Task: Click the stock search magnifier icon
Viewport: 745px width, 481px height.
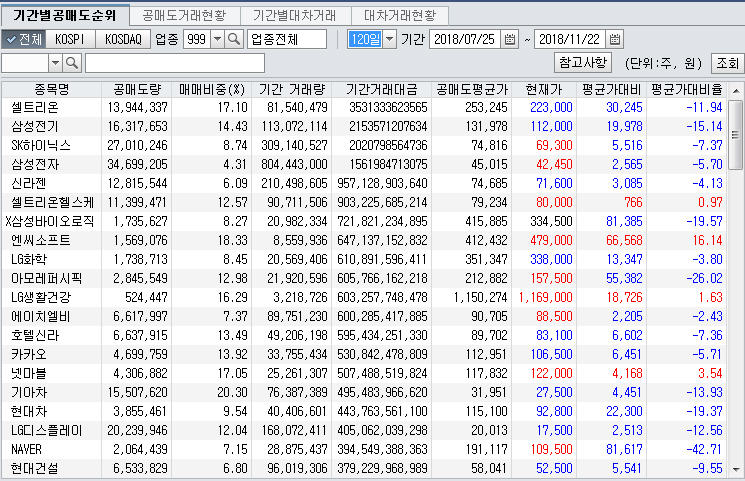Action: [72, 63]
